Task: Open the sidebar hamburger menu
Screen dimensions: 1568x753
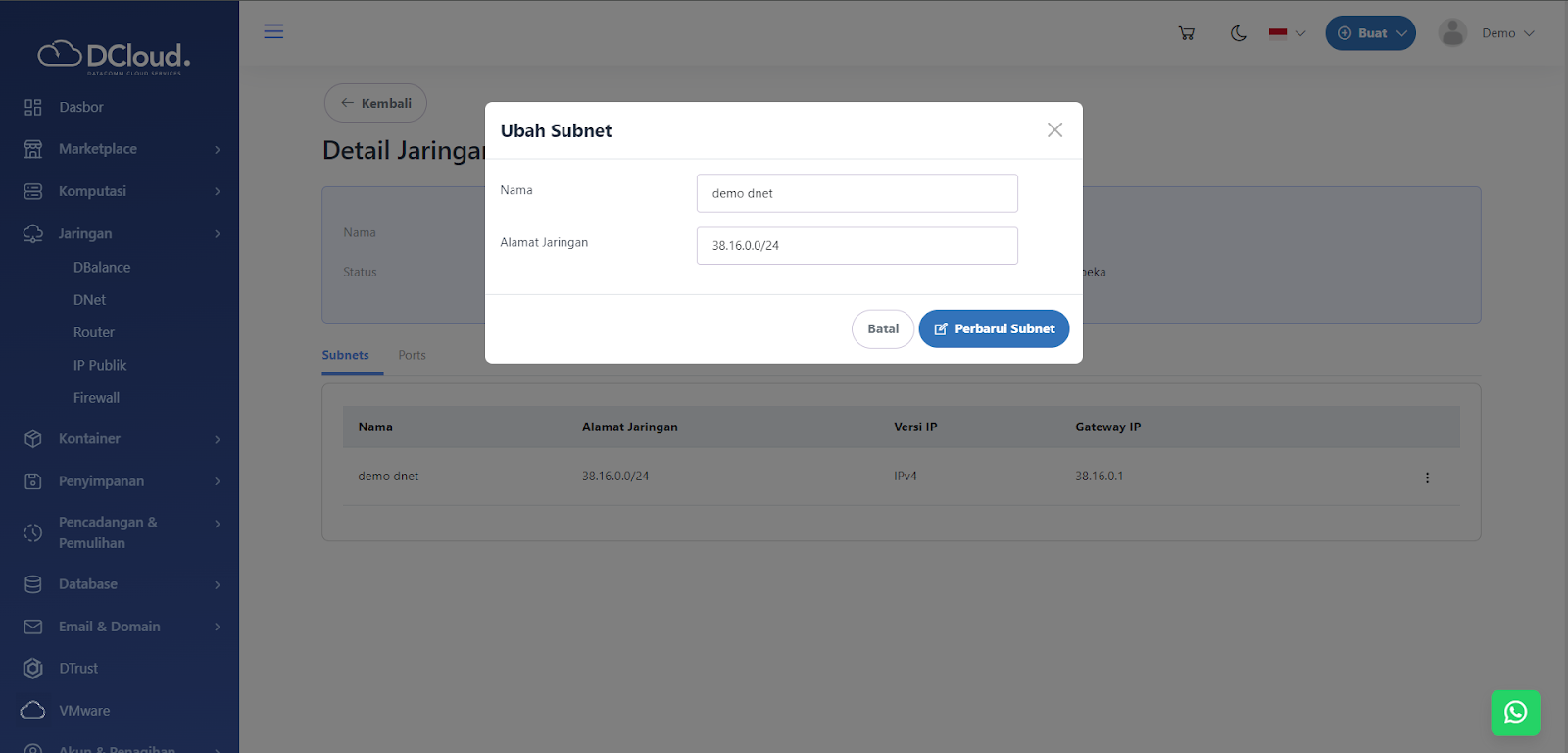Action: coord(273,30)
